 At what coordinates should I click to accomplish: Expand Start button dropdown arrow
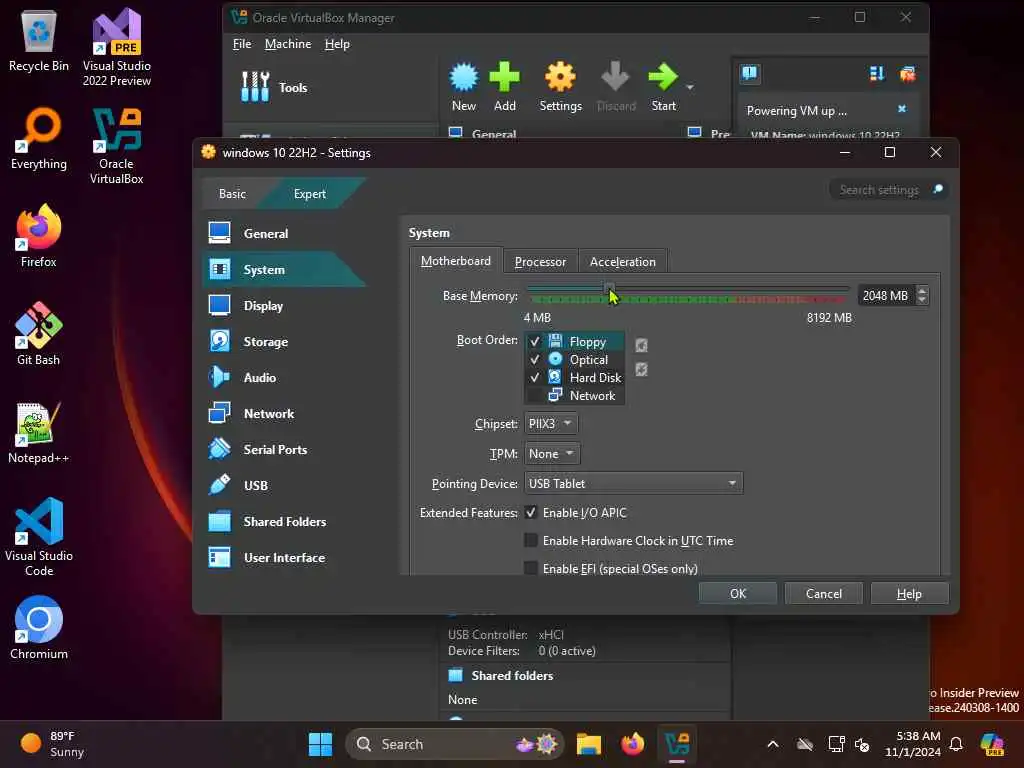pyautogui.click(x=690, y=87)
